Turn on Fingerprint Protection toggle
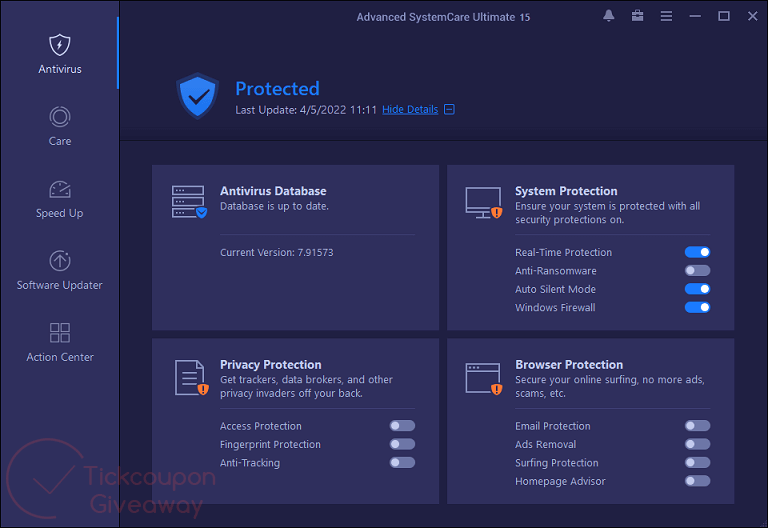Viewport: 768px width, 528px height. click(402, 444)
